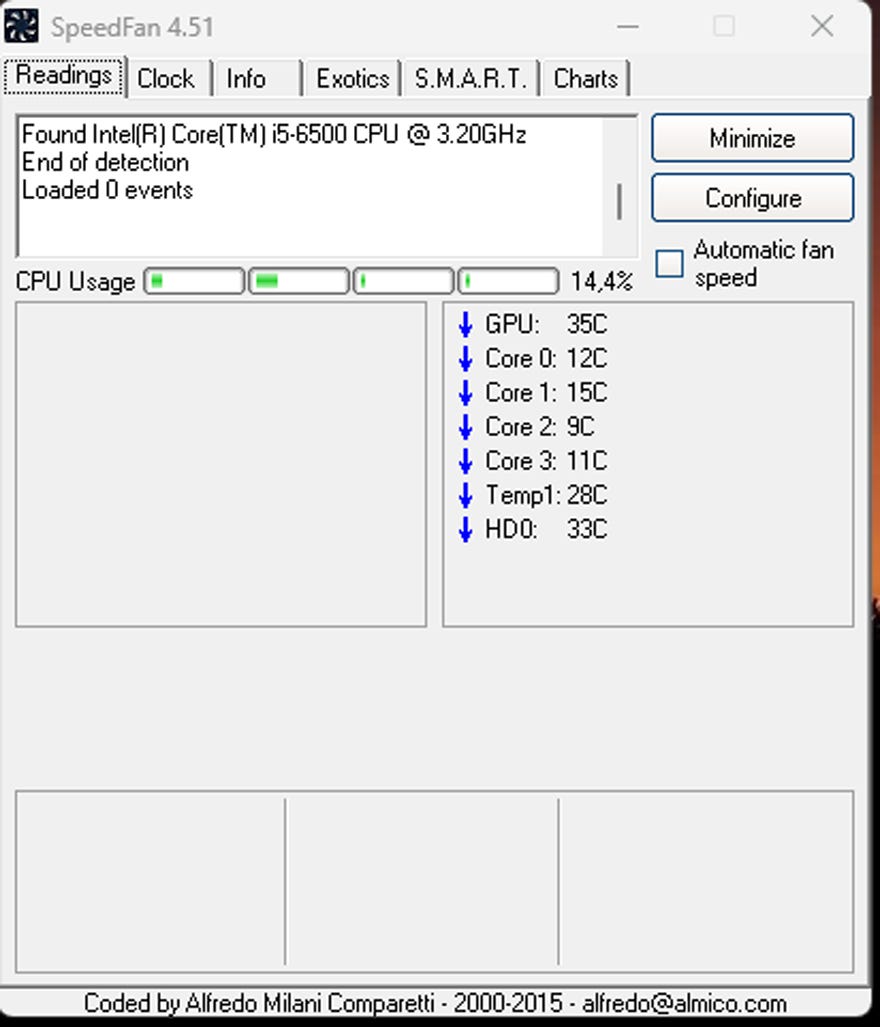Click the blue arrow beside Core 2
880x1027 pixels.
[466, 426]
